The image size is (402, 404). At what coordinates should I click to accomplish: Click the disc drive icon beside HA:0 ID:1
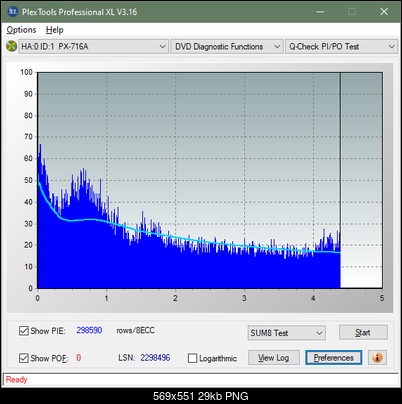click(x=11, y=46)
